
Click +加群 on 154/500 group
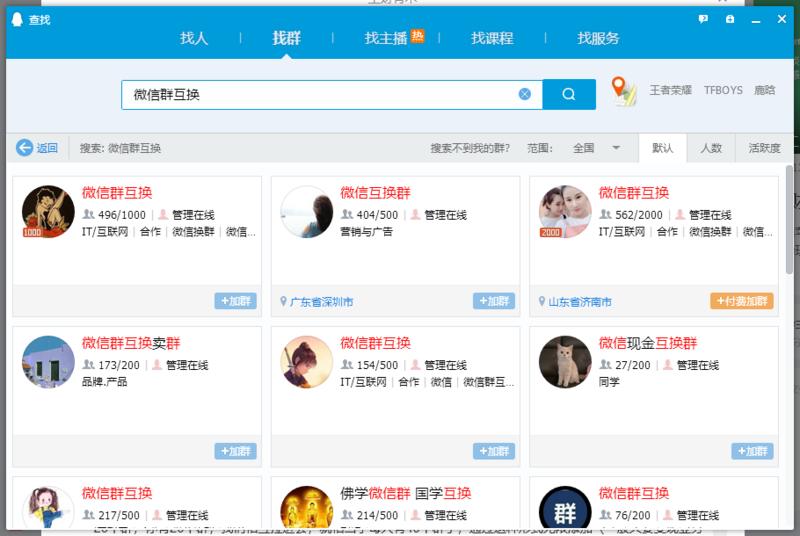494,451
